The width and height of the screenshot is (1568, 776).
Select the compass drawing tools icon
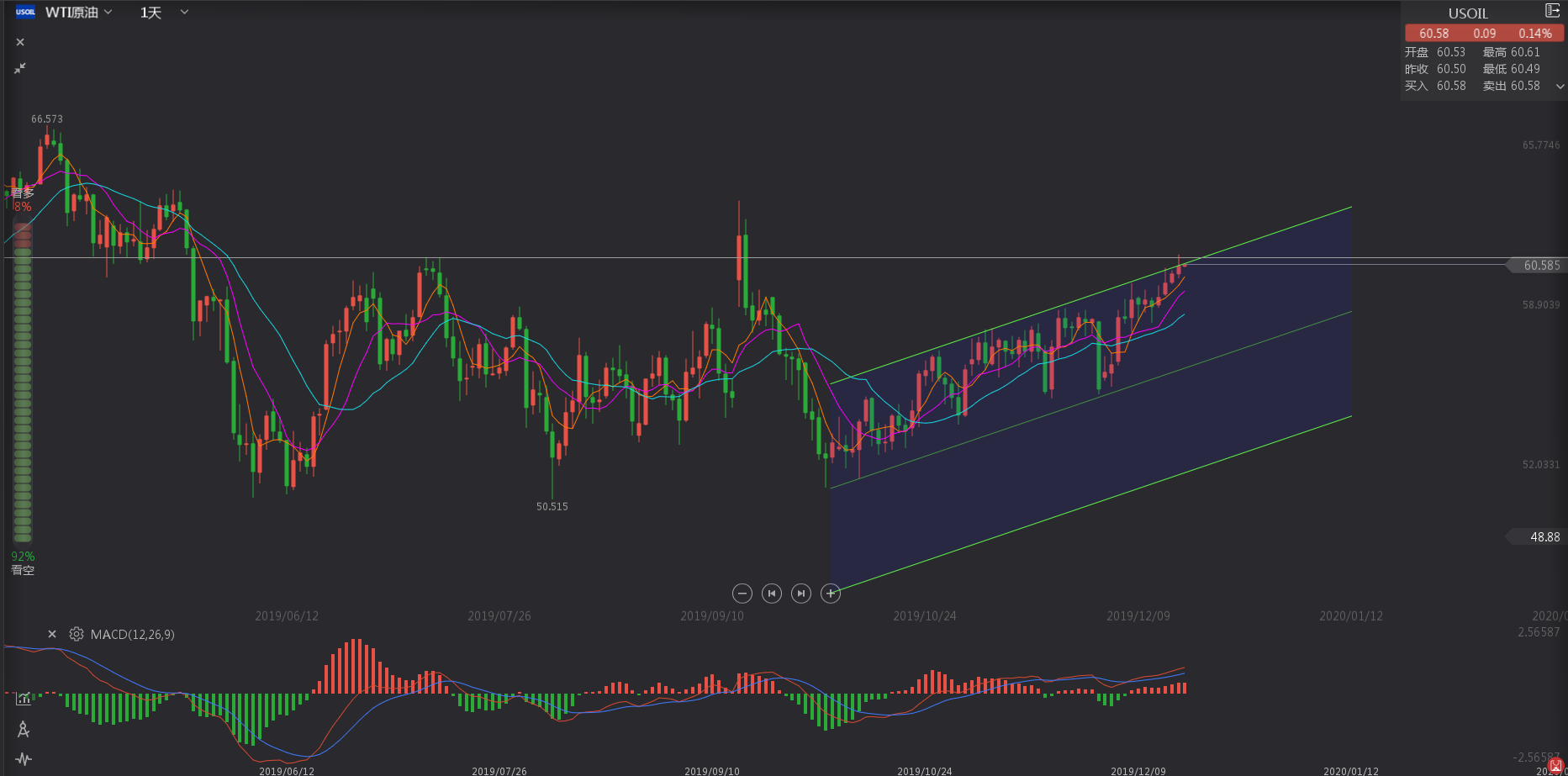pyautogui.click(x=24, y=729)
